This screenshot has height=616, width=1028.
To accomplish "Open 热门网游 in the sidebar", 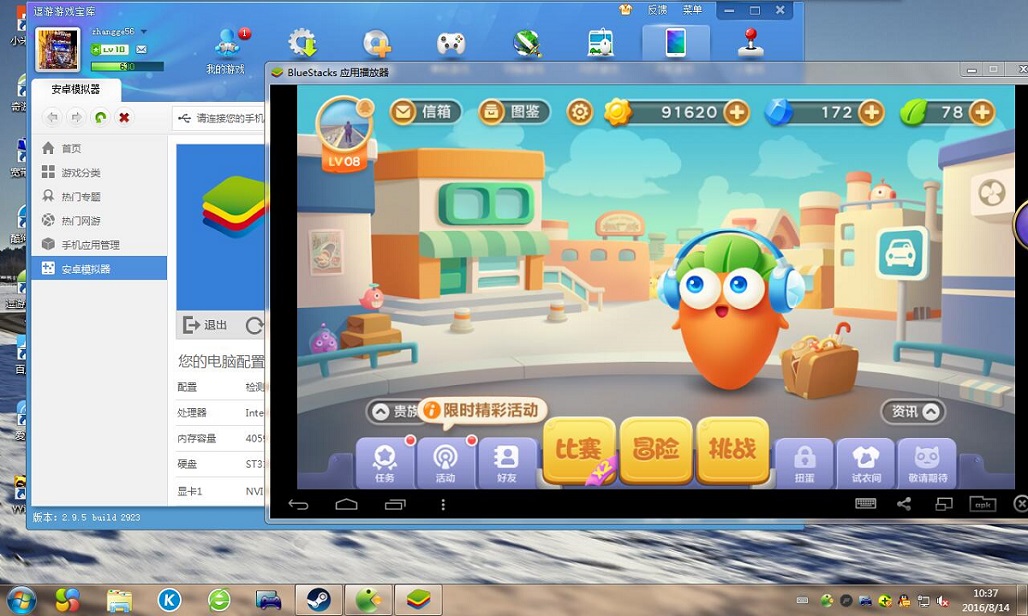I will (x=99, y=220).
